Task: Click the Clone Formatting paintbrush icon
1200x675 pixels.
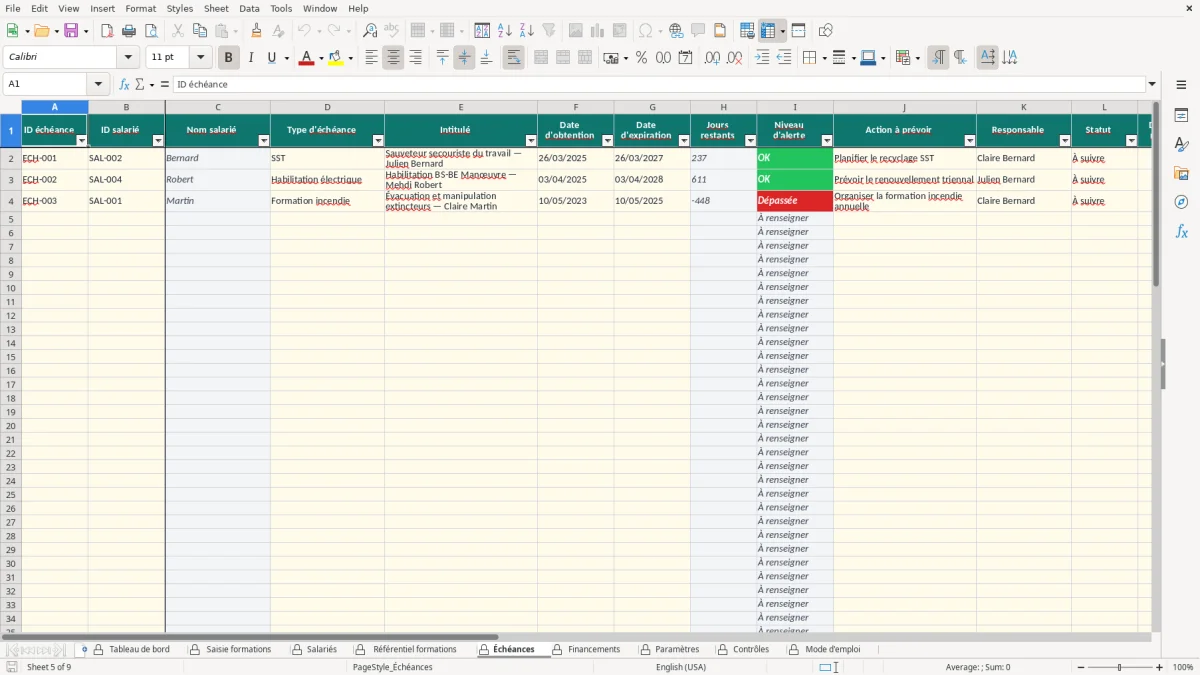Action: tap(257, 31)
